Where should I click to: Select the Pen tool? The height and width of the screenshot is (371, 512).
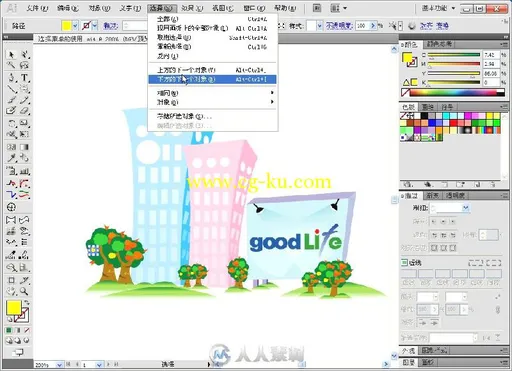coord(11,78)
